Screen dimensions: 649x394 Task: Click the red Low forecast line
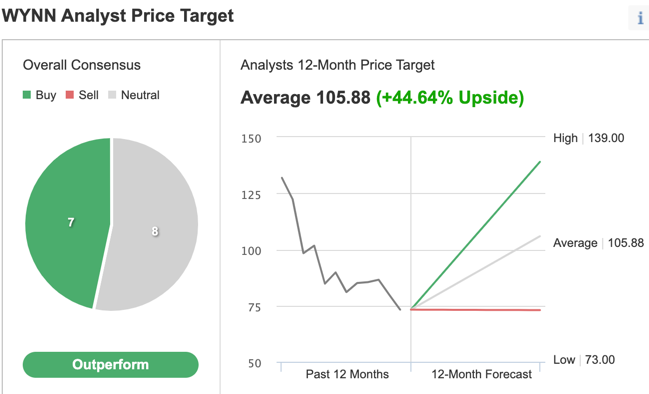[476, 310]
